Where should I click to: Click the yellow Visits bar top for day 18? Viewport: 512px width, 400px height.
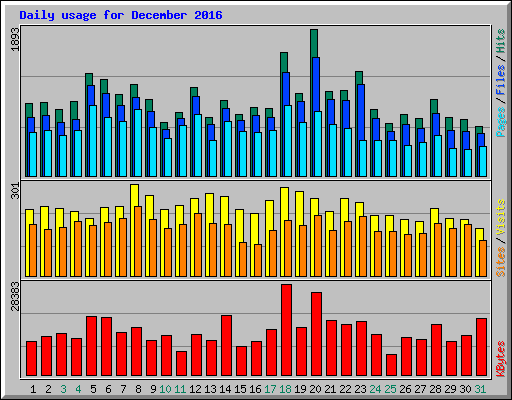(x=285, y=204)
